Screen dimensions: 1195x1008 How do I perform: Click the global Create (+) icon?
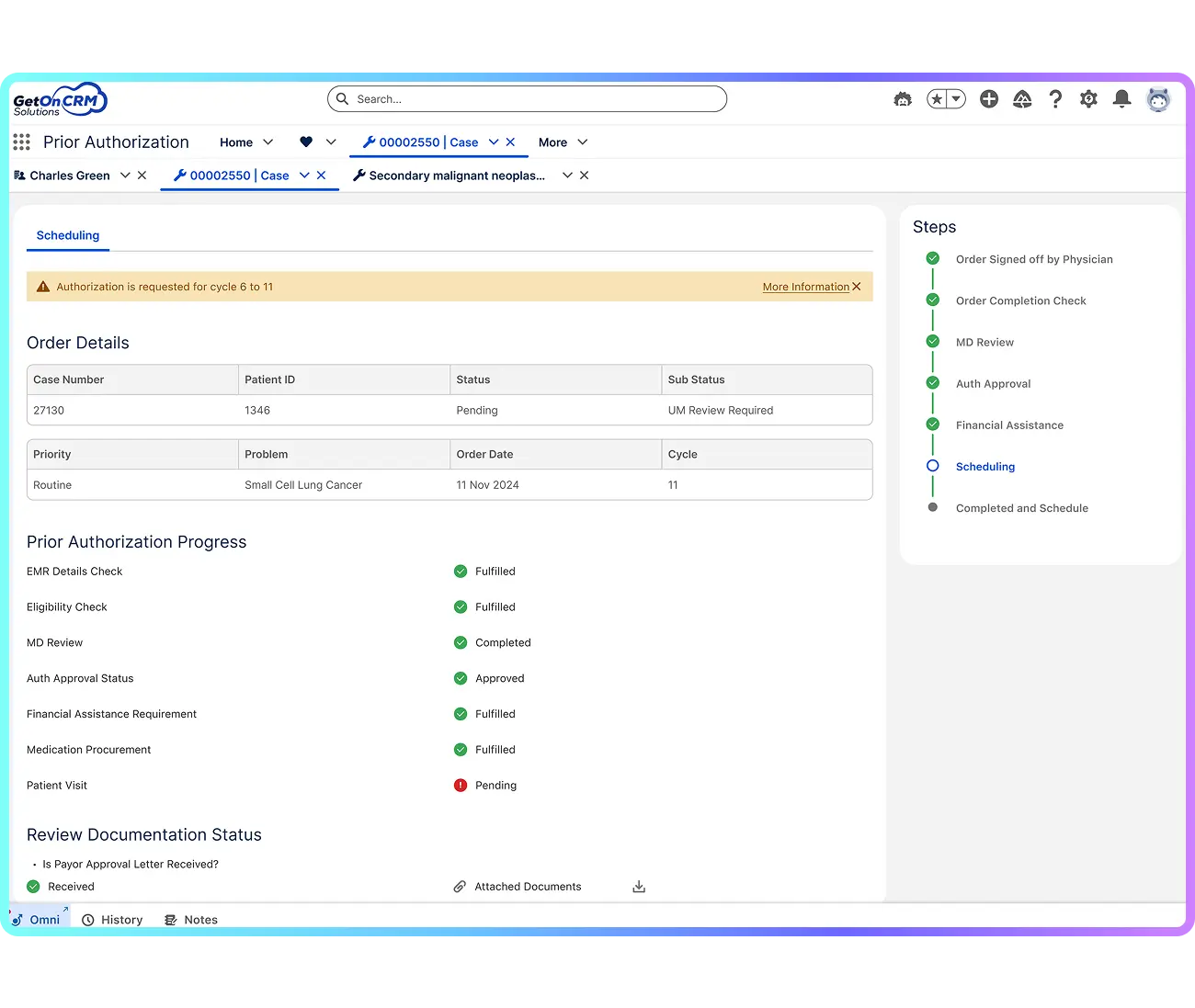[x=989, y=98]
